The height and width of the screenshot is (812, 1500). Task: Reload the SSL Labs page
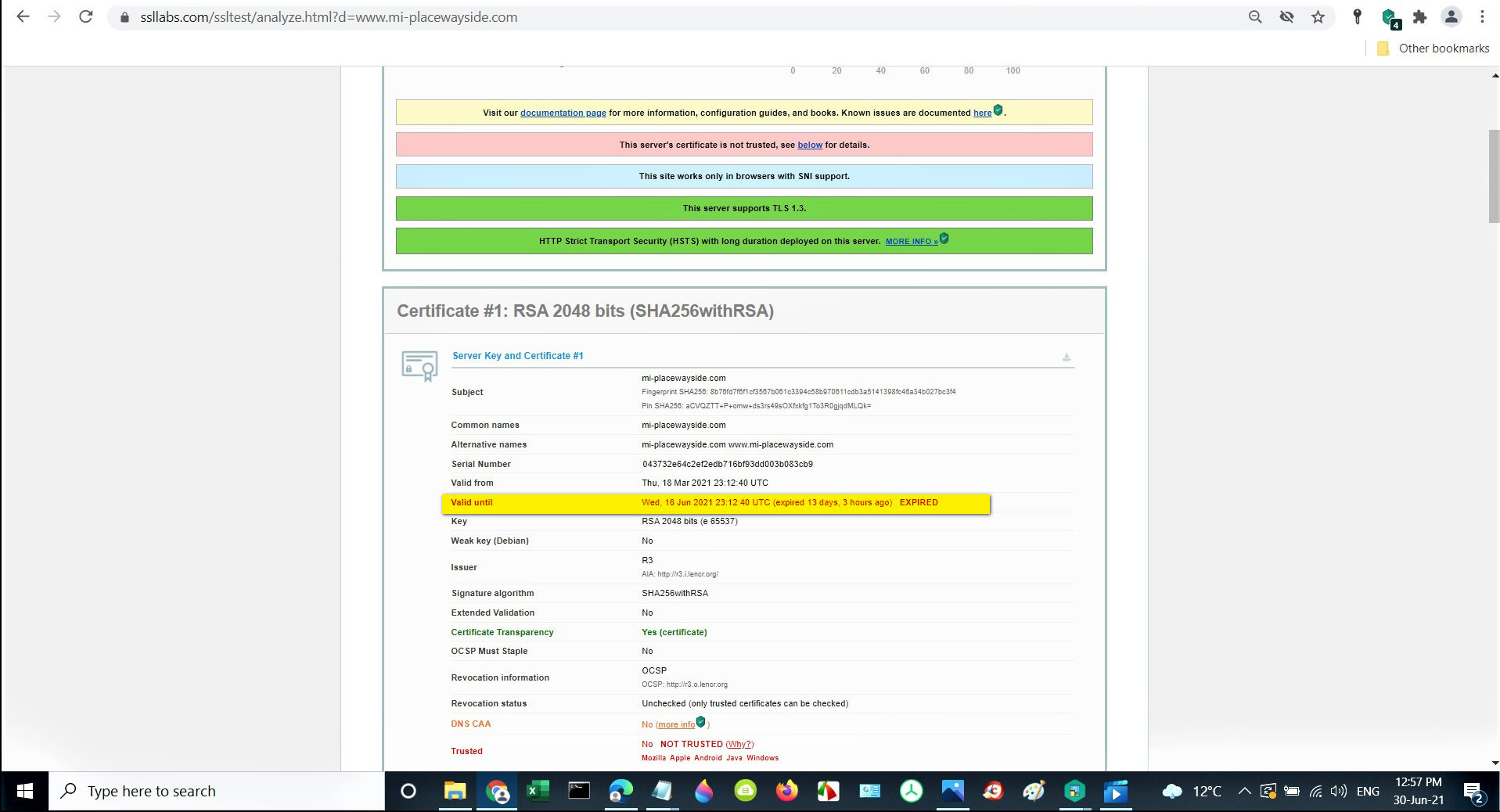(86, 16)
